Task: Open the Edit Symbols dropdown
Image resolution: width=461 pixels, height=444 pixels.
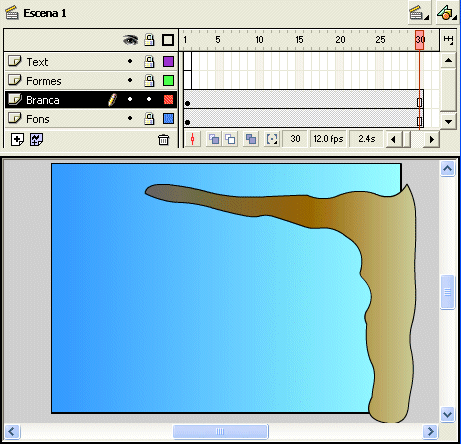Action: (x=447, y=13)
